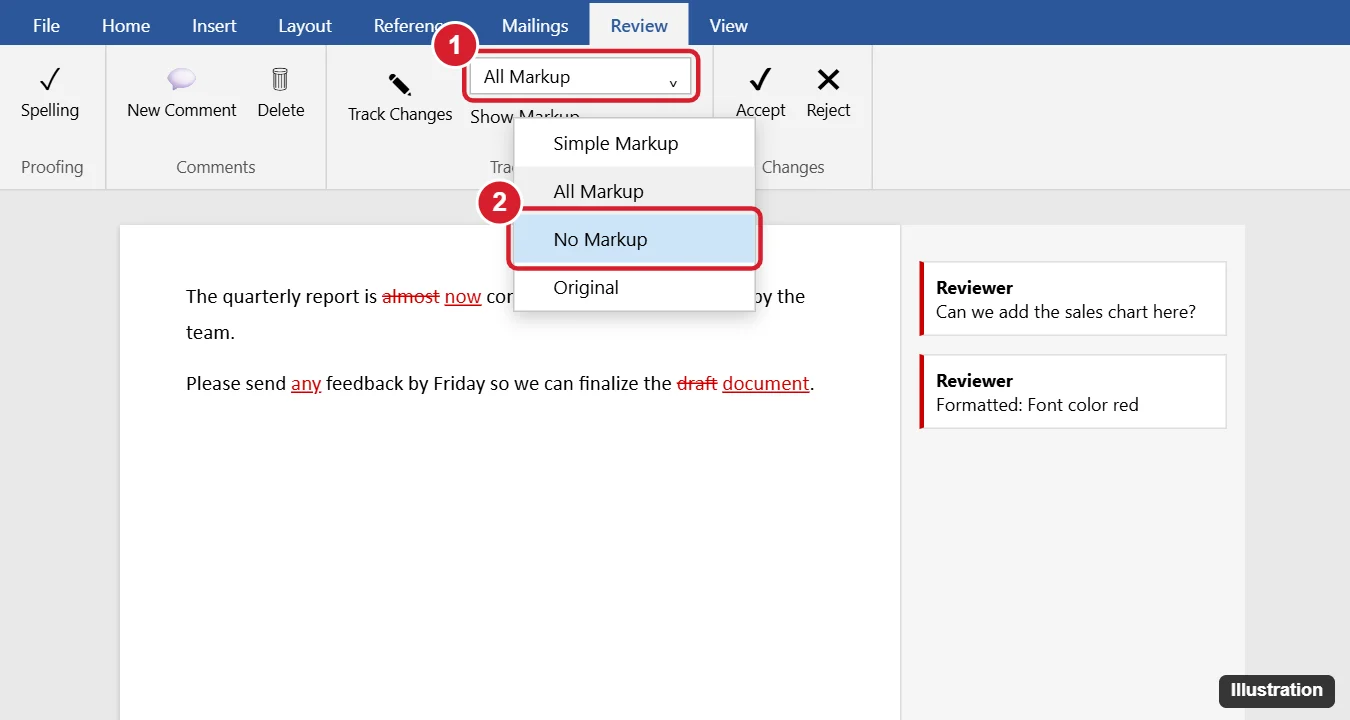Click the Reject changes X icon

pos(828,79)
